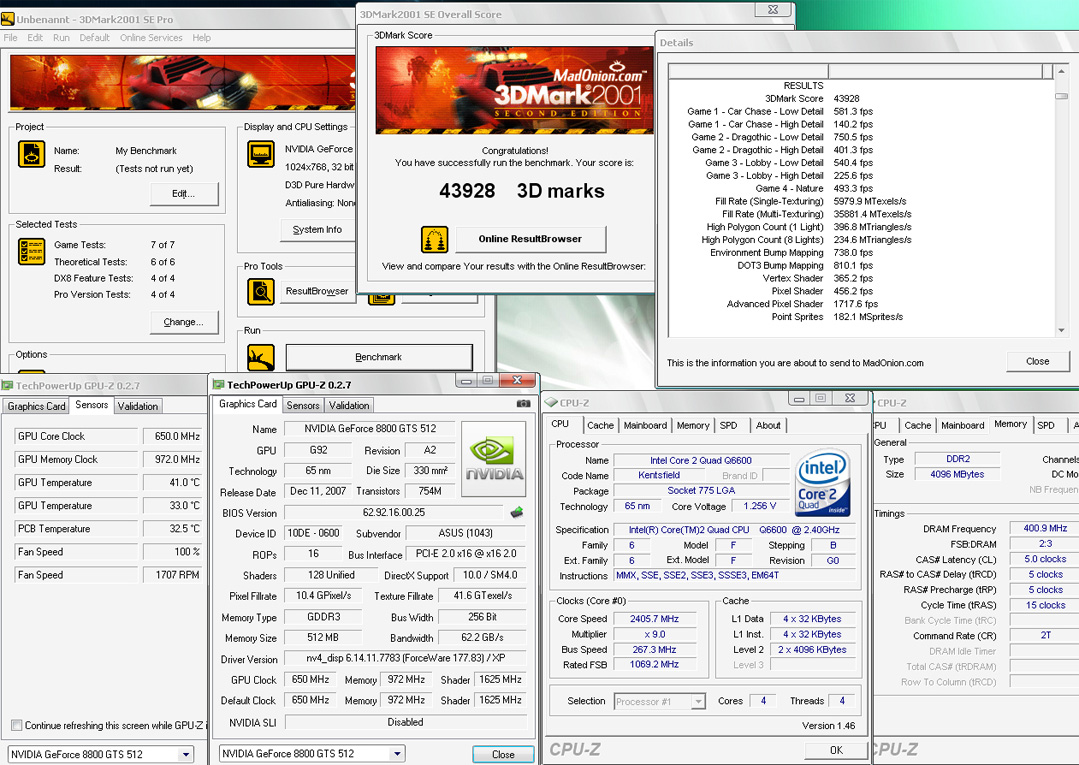
Task: Click the Advanced Pixel Shader result row
Action: click(x=802, y=304)
